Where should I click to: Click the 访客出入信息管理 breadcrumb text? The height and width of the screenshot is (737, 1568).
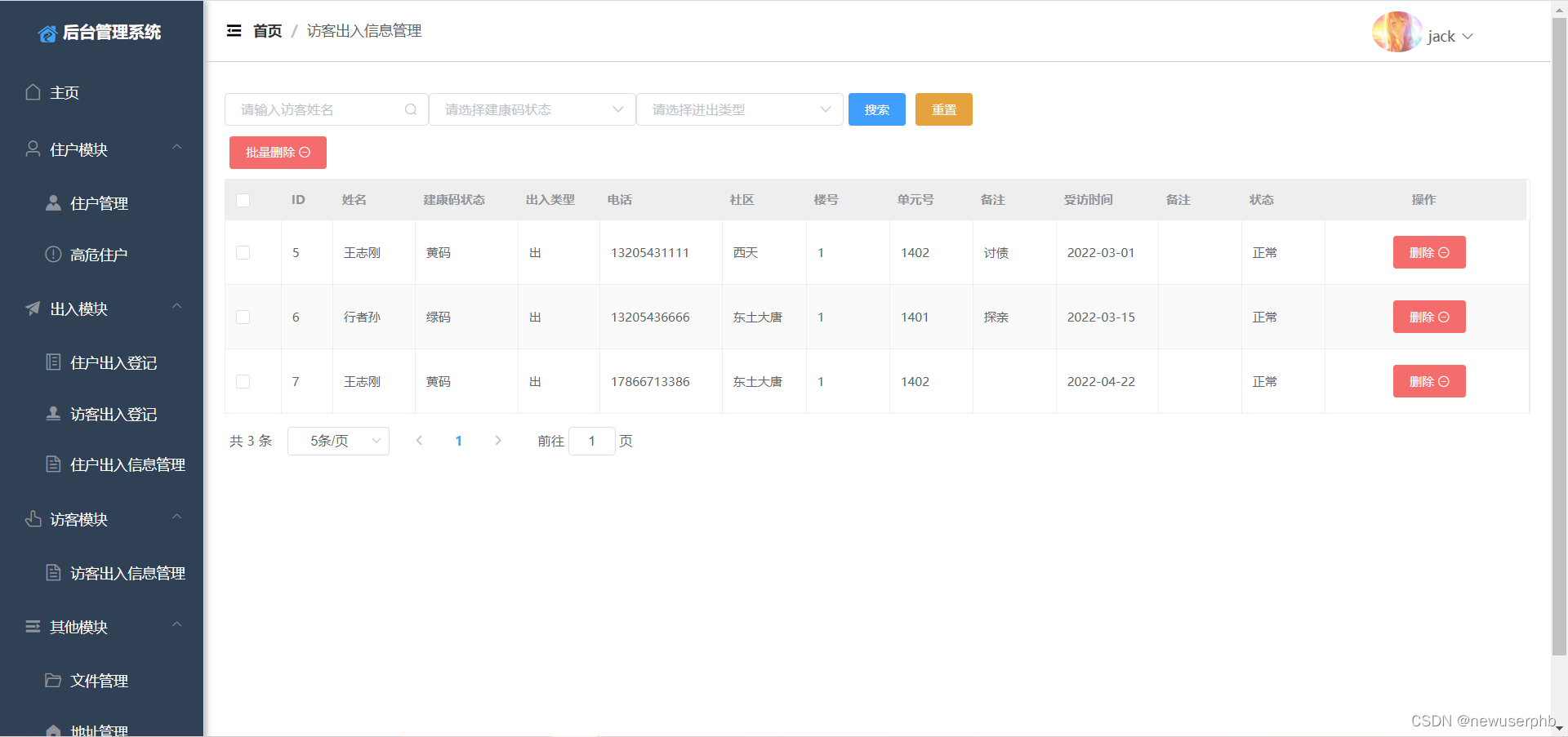364,31
